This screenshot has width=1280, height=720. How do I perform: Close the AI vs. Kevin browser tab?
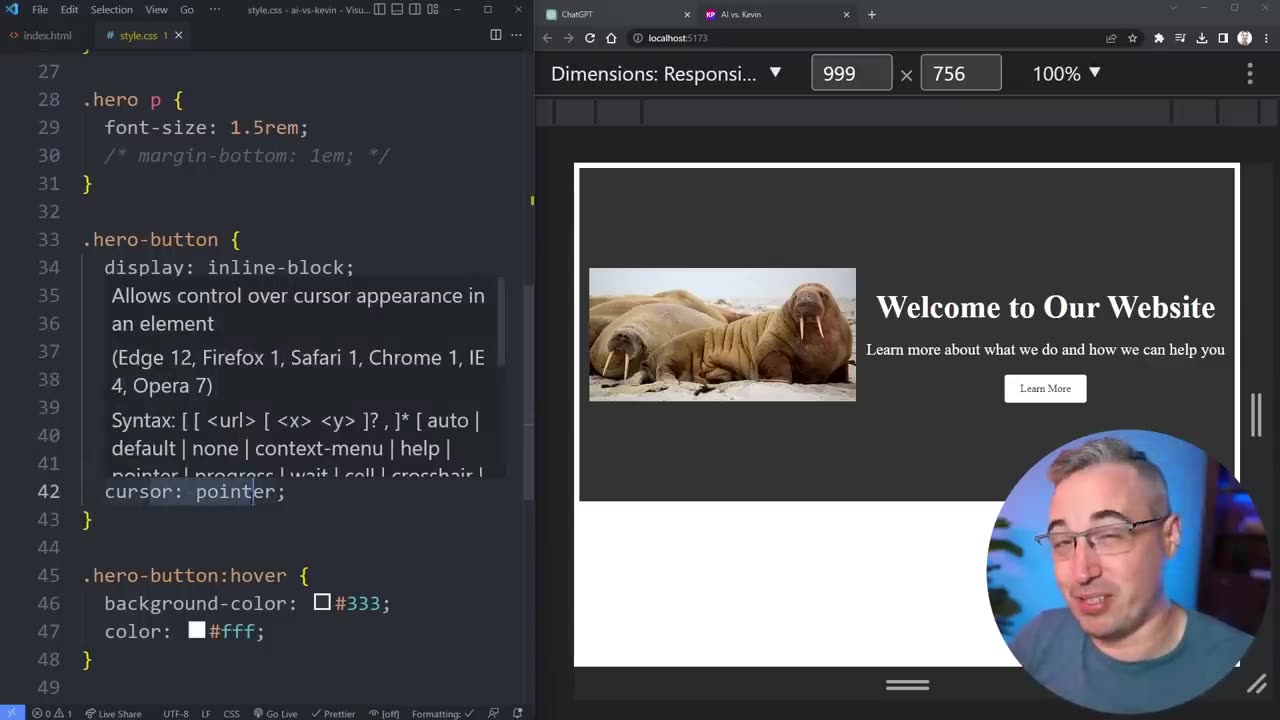tap(846, 14)
